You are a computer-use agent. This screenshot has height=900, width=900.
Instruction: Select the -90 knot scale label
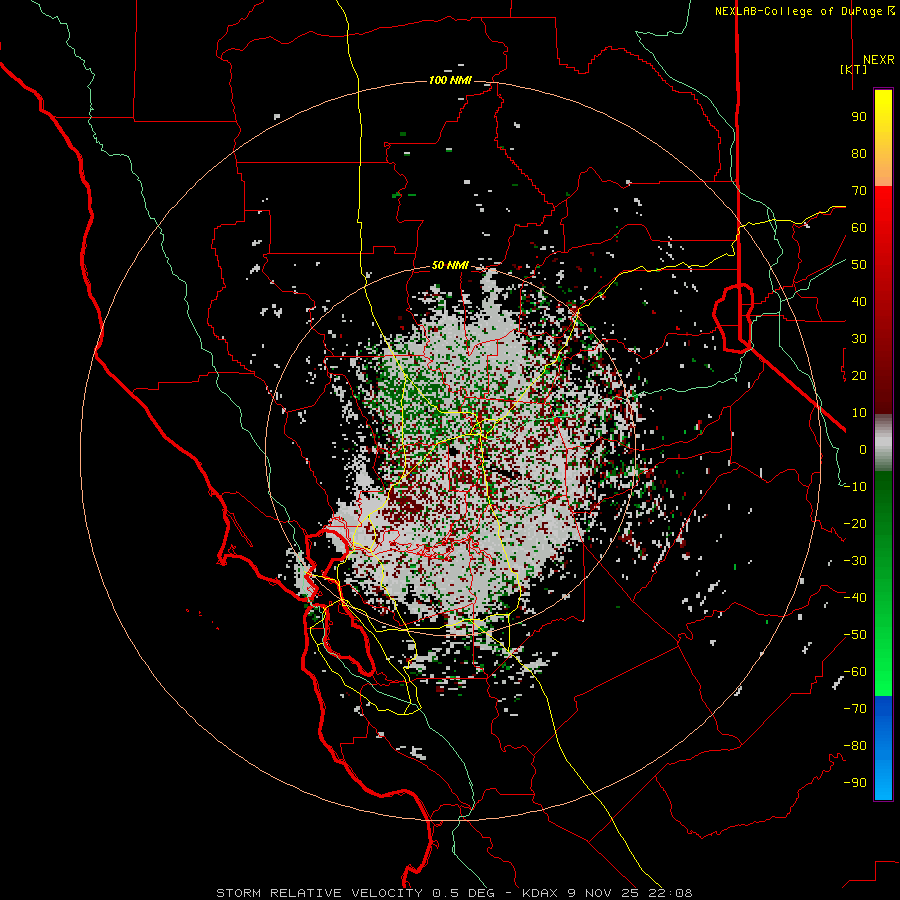click(x=855, y=783)
